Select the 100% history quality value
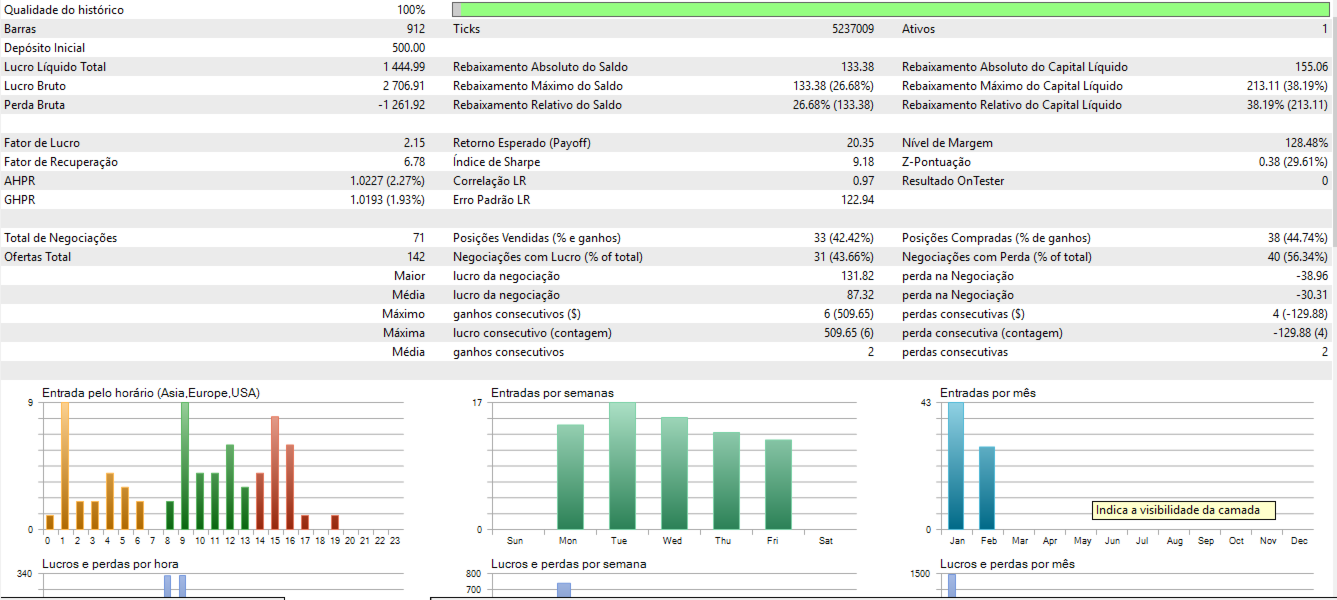Screen dimensions: 1337x600 [x=411, y=10]
